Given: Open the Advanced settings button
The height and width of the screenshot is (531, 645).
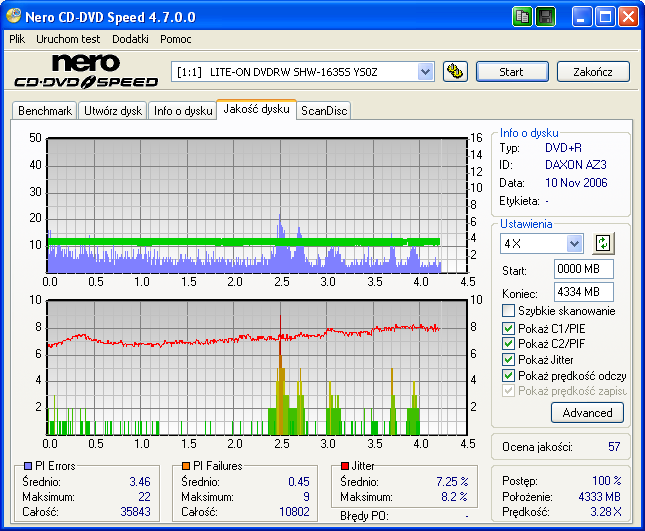Looking at the screenshot, I should click(x=587, y=413).
